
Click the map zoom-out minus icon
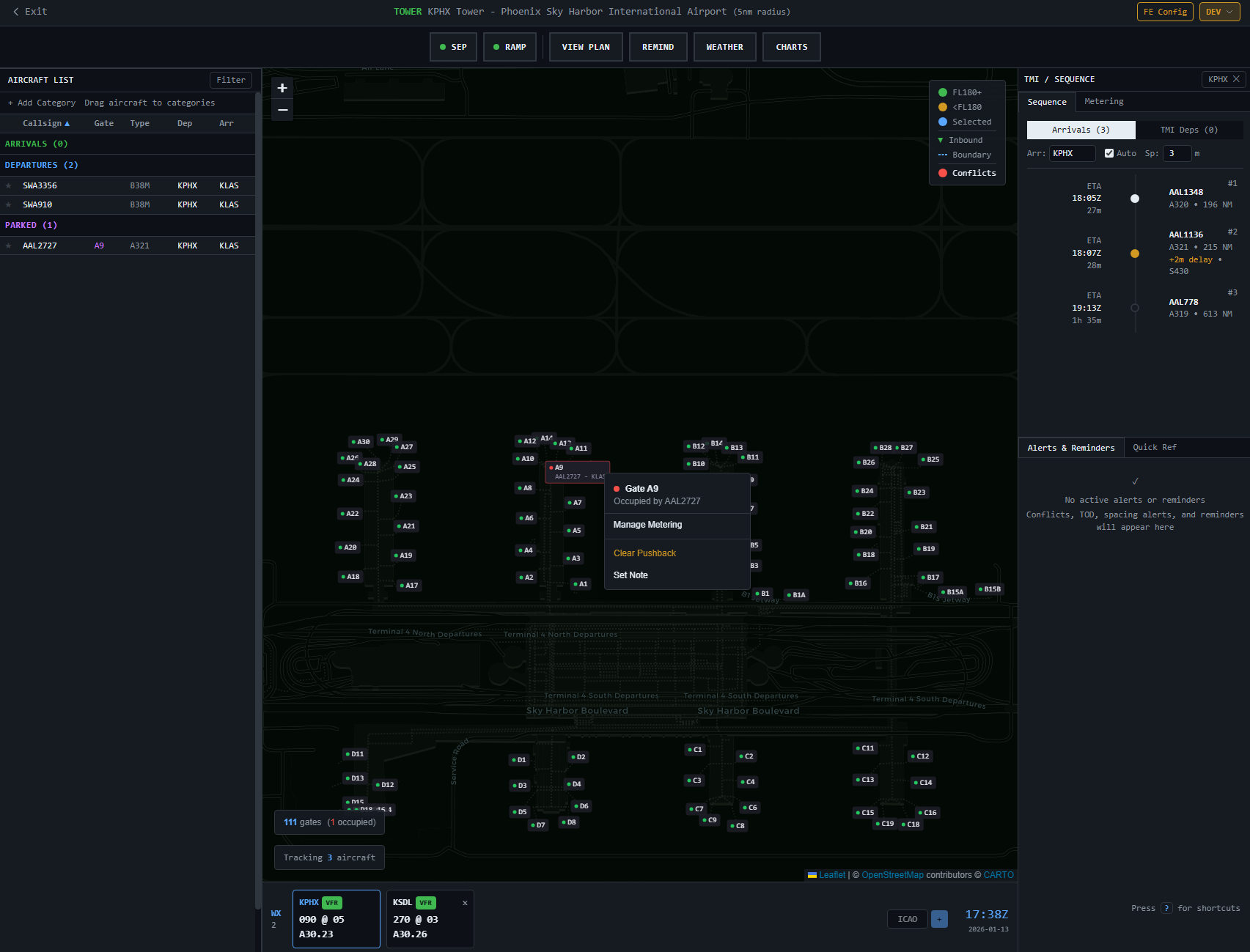(x=282, y=109)
